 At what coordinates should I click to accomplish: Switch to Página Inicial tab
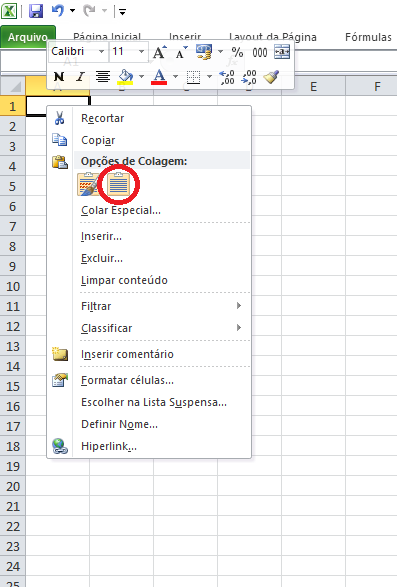(x=107, y=36)
